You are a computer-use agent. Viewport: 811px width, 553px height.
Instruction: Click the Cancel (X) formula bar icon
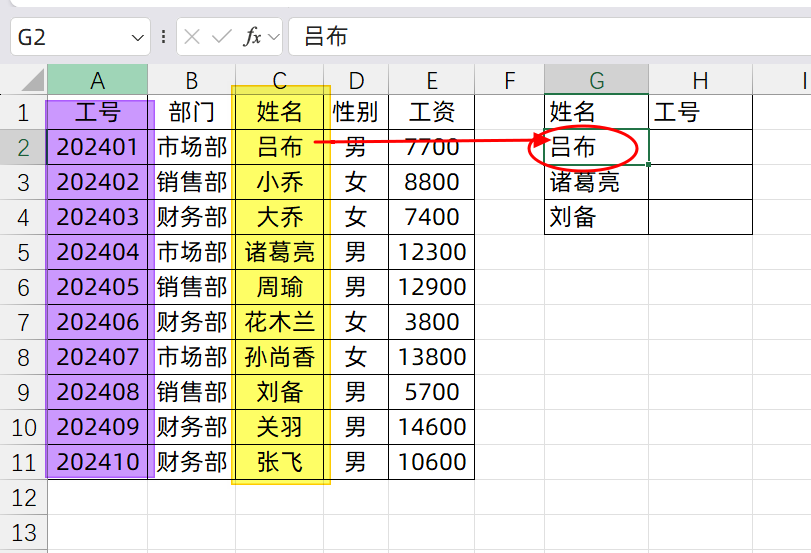192,37
